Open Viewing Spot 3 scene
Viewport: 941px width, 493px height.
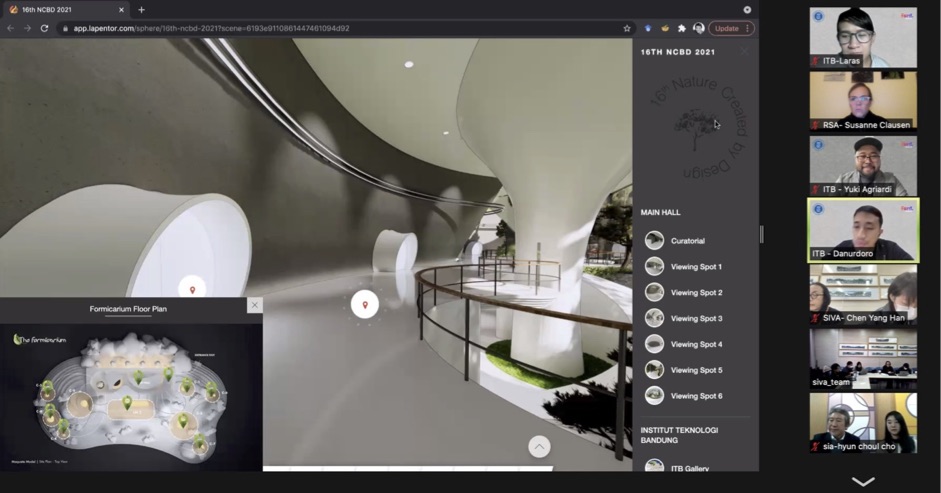click(x=695, y=319)
